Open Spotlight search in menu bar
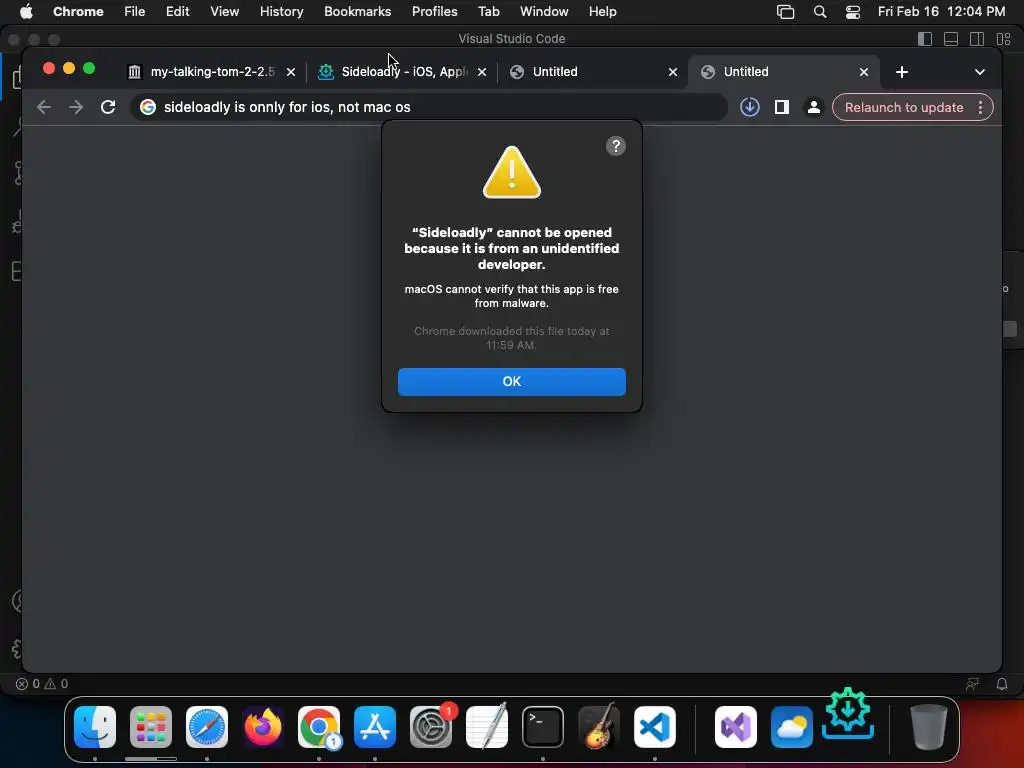Image resolution: width=1024 pixels, height=768 pixels. point(820,12)
